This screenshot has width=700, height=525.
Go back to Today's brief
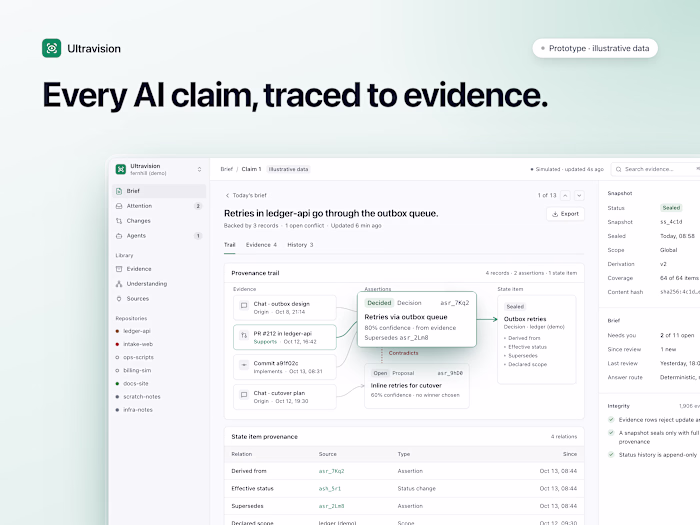[246, 196]
